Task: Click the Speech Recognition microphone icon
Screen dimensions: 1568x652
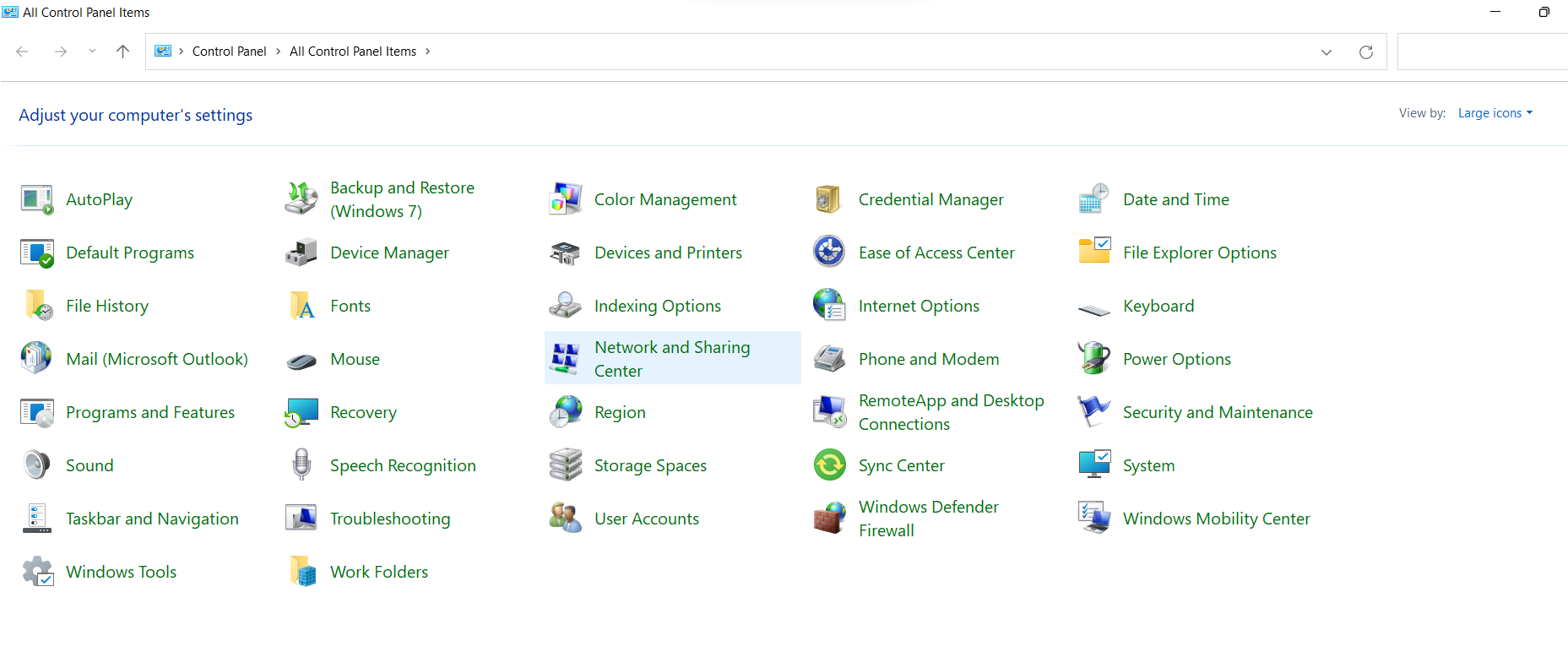Action: [301, 465]
